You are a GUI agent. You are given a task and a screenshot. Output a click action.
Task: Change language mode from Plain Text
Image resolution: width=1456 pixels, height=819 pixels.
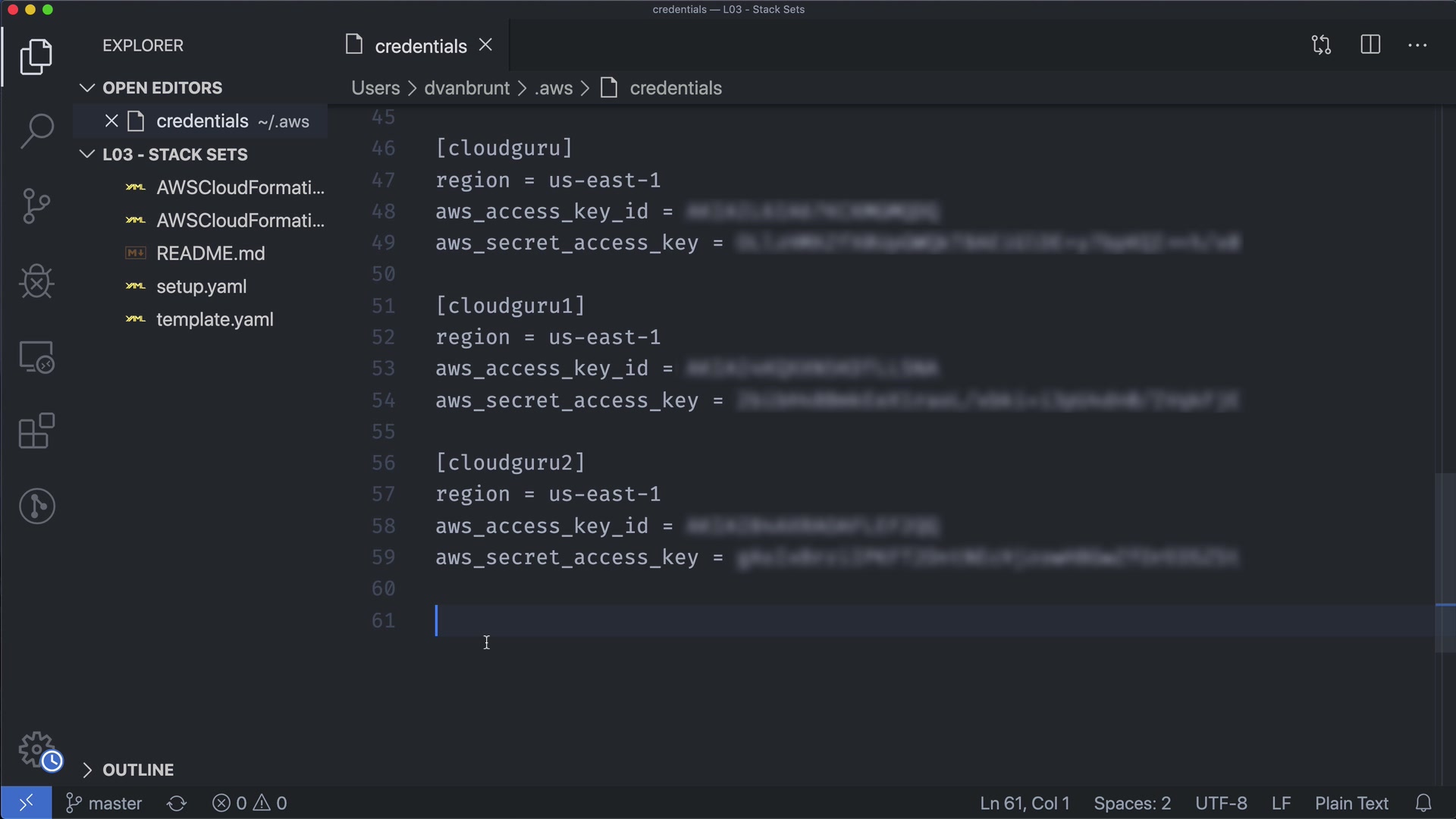click(1351, 803)
